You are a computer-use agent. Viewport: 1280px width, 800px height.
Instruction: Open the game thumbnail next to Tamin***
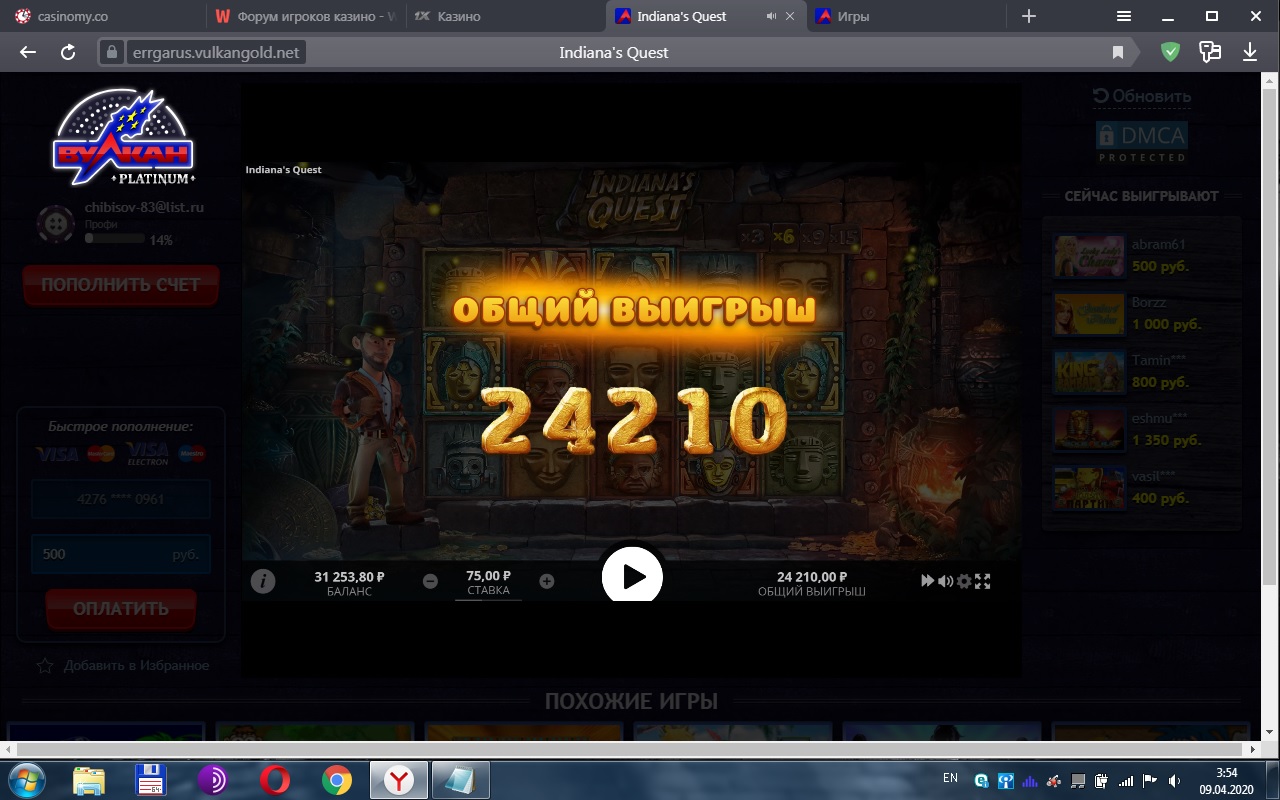click(x=1089, y=372)
